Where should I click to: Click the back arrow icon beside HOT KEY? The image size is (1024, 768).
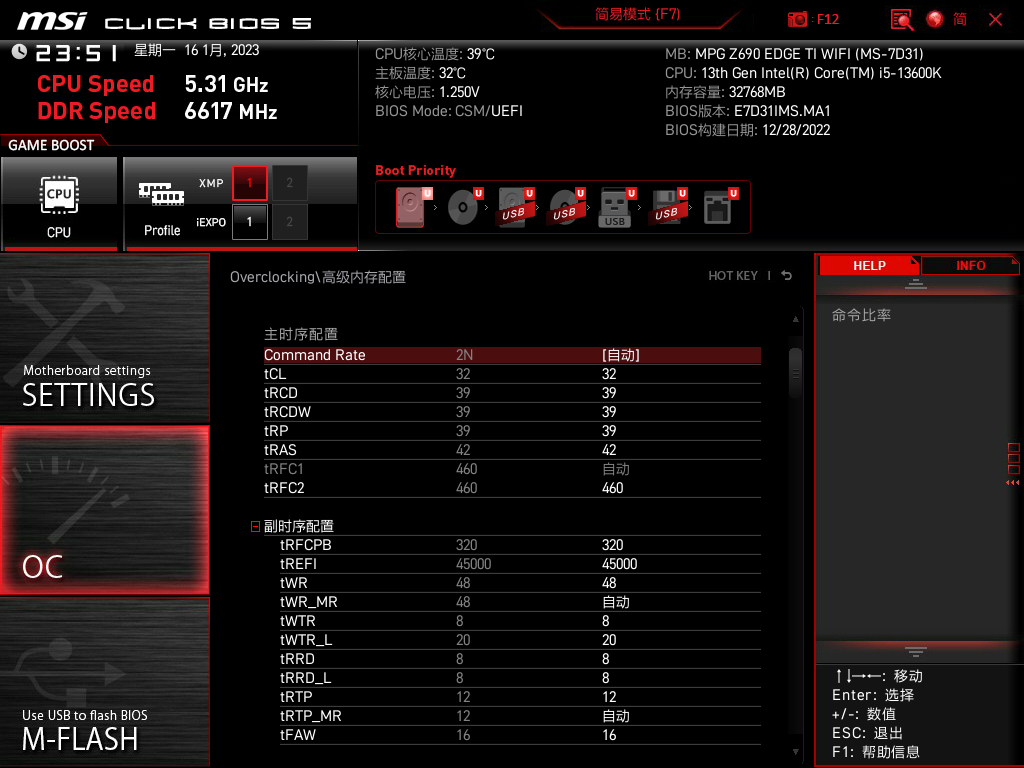click(x=787, y=276)
